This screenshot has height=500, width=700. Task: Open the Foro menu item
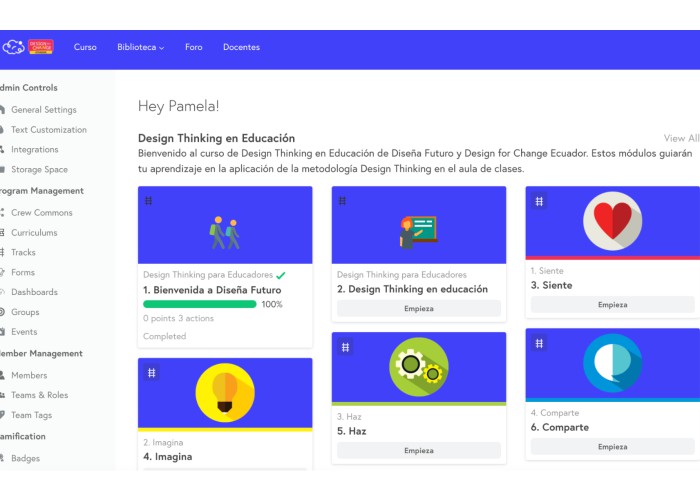[x=194, y=47]
